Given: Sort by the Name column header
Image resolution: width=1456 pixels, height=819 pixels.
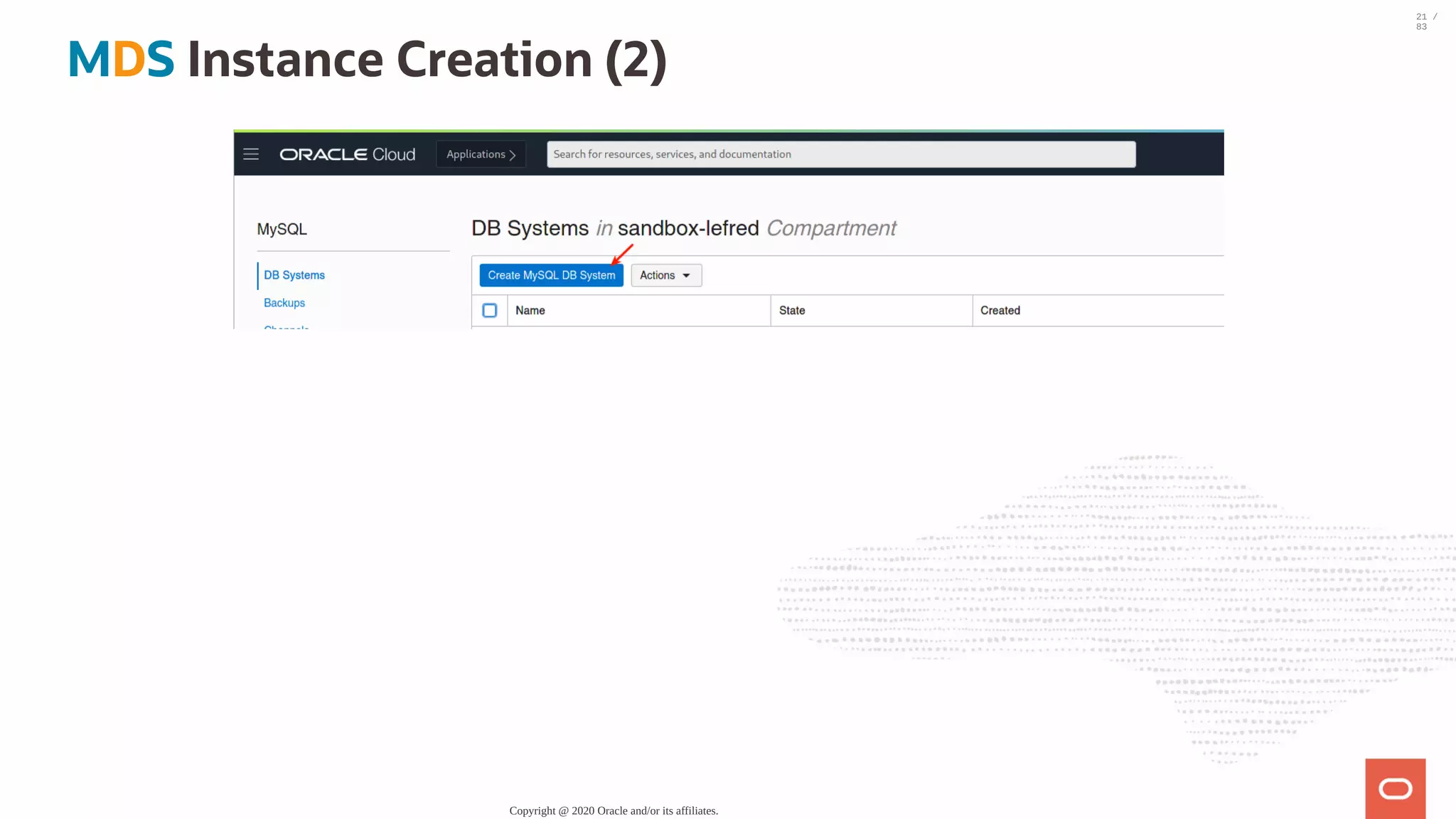Looking at the screenshot, I should coord(530,311).
